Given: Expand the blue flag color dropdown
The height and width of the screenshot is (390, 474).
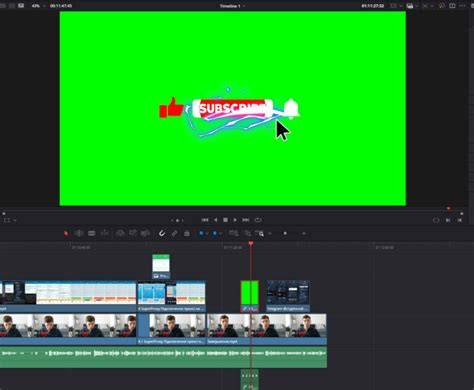Looking at the screenshot, I should 207,234.
